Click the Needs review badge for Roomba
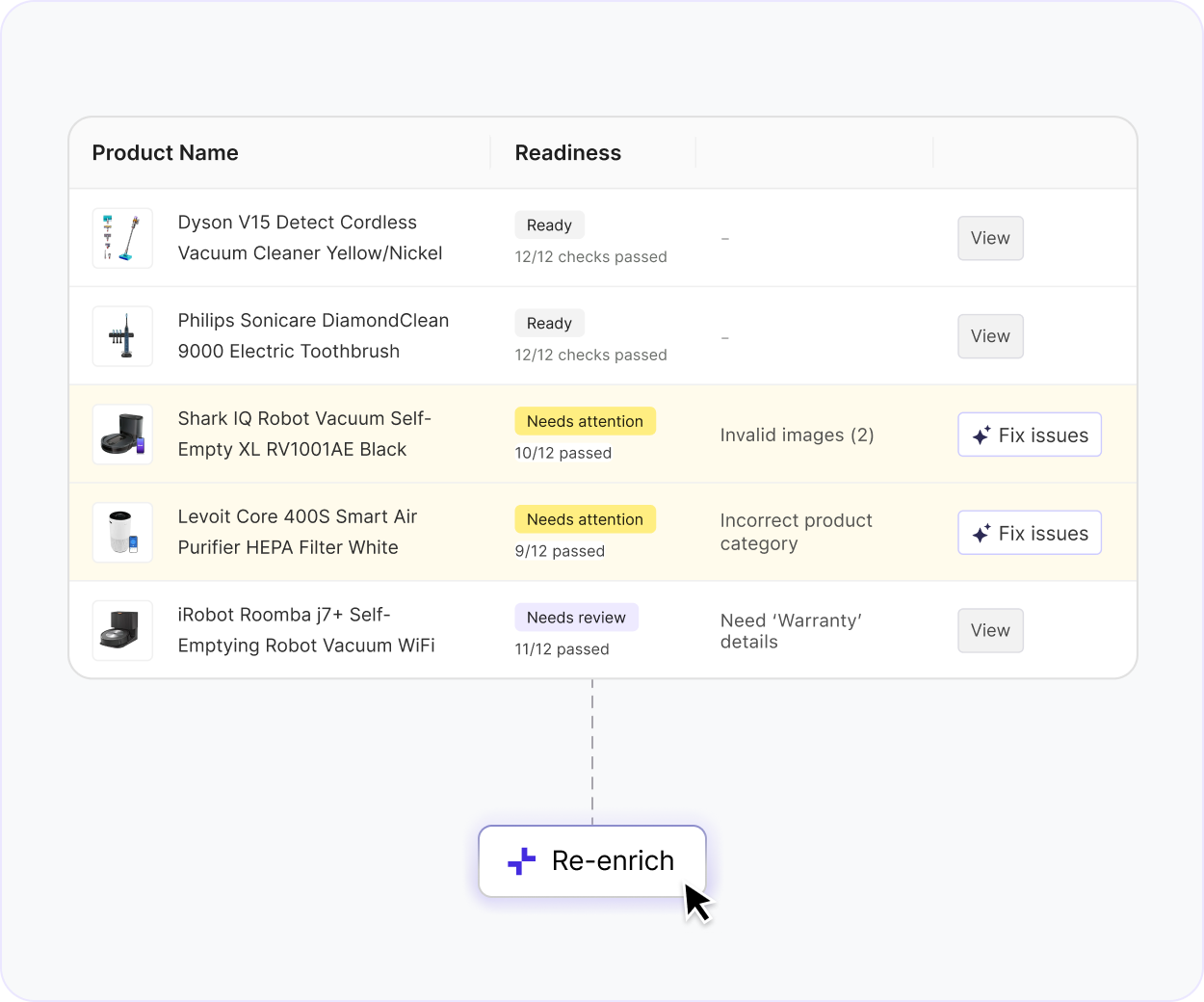The height and width of the screenshot is (1002, 1204). tap(576, 618)
